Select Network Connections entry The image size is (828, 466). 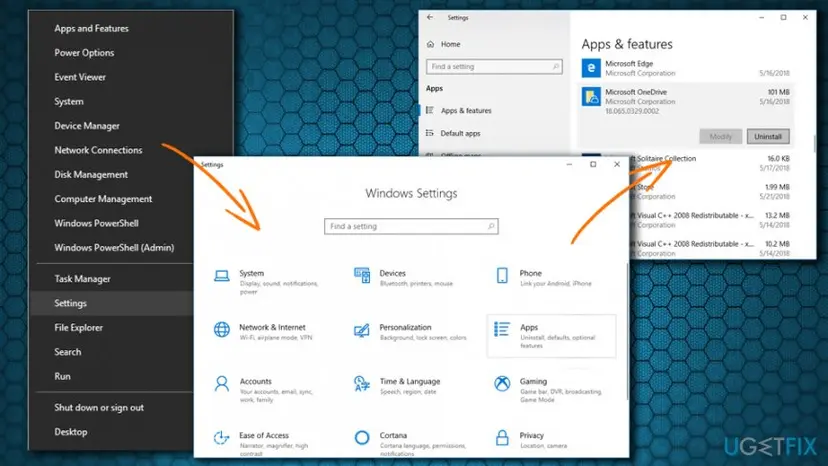98,150
